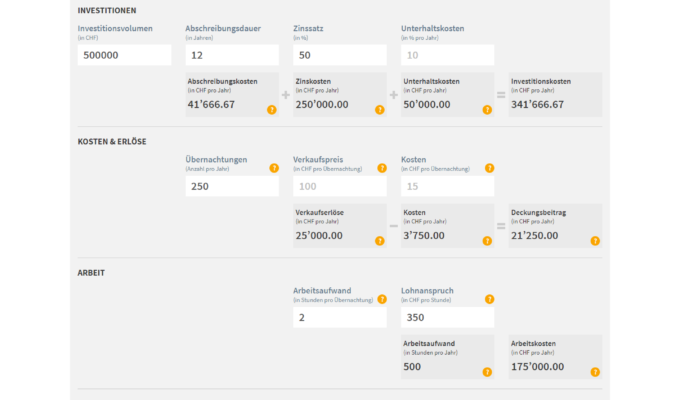
Task: Click the Unterhaltskosten percentage input field
Action: pyautogui.click(x=448, y=55)
